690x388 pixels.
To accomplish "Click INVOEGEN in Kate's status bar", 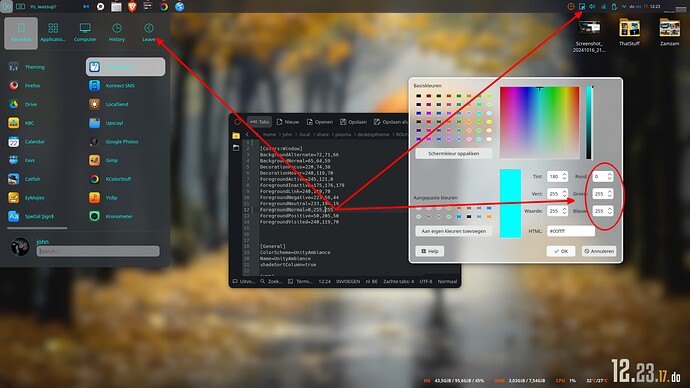I will (348, 282).
